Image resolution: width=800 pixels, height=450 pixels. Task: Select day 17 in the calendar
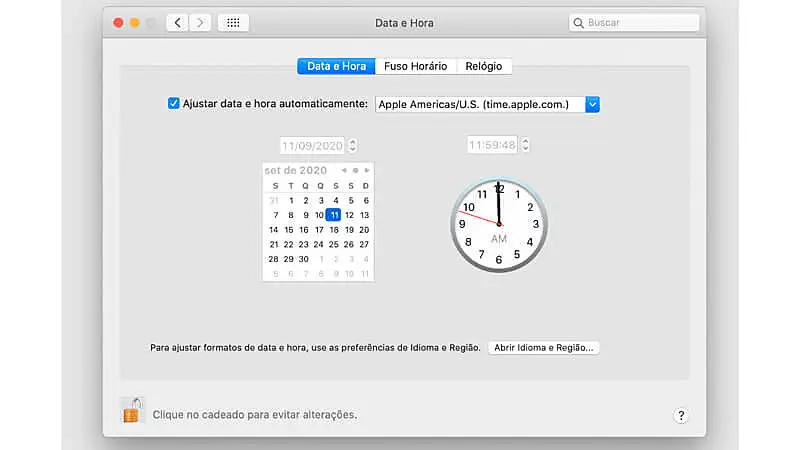coord(319,230)
